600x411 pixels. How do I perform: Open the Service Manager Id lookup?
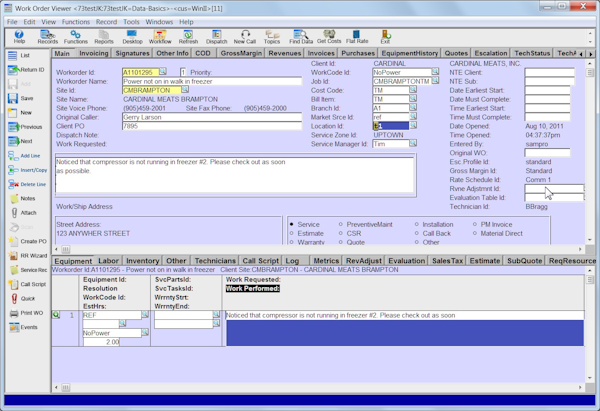413,144
